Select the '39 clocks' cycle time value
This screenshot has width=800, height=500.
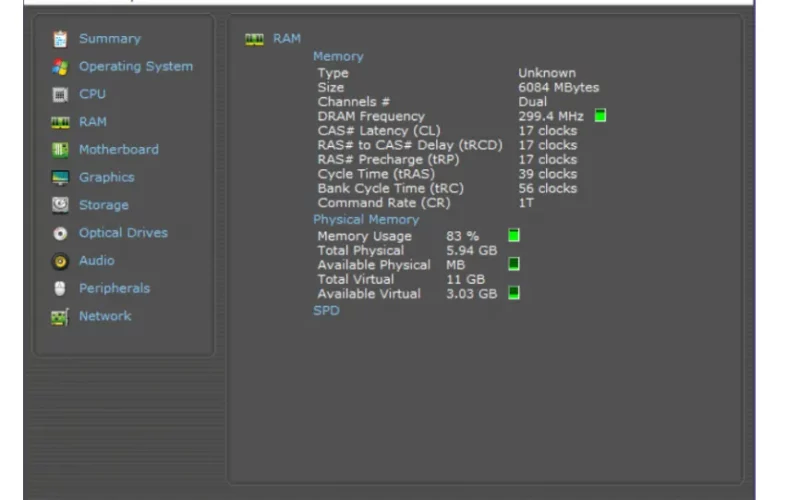(547, 174)
